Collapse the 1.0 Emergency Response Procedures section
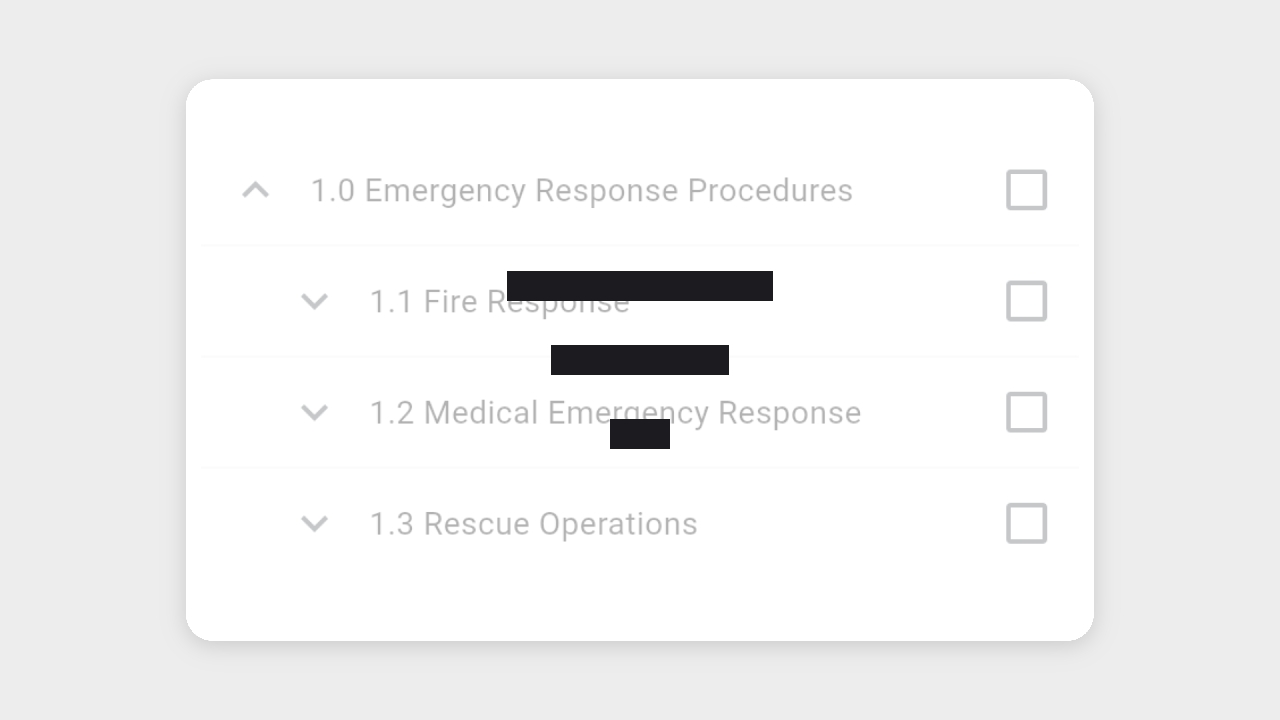 point(256,190)
